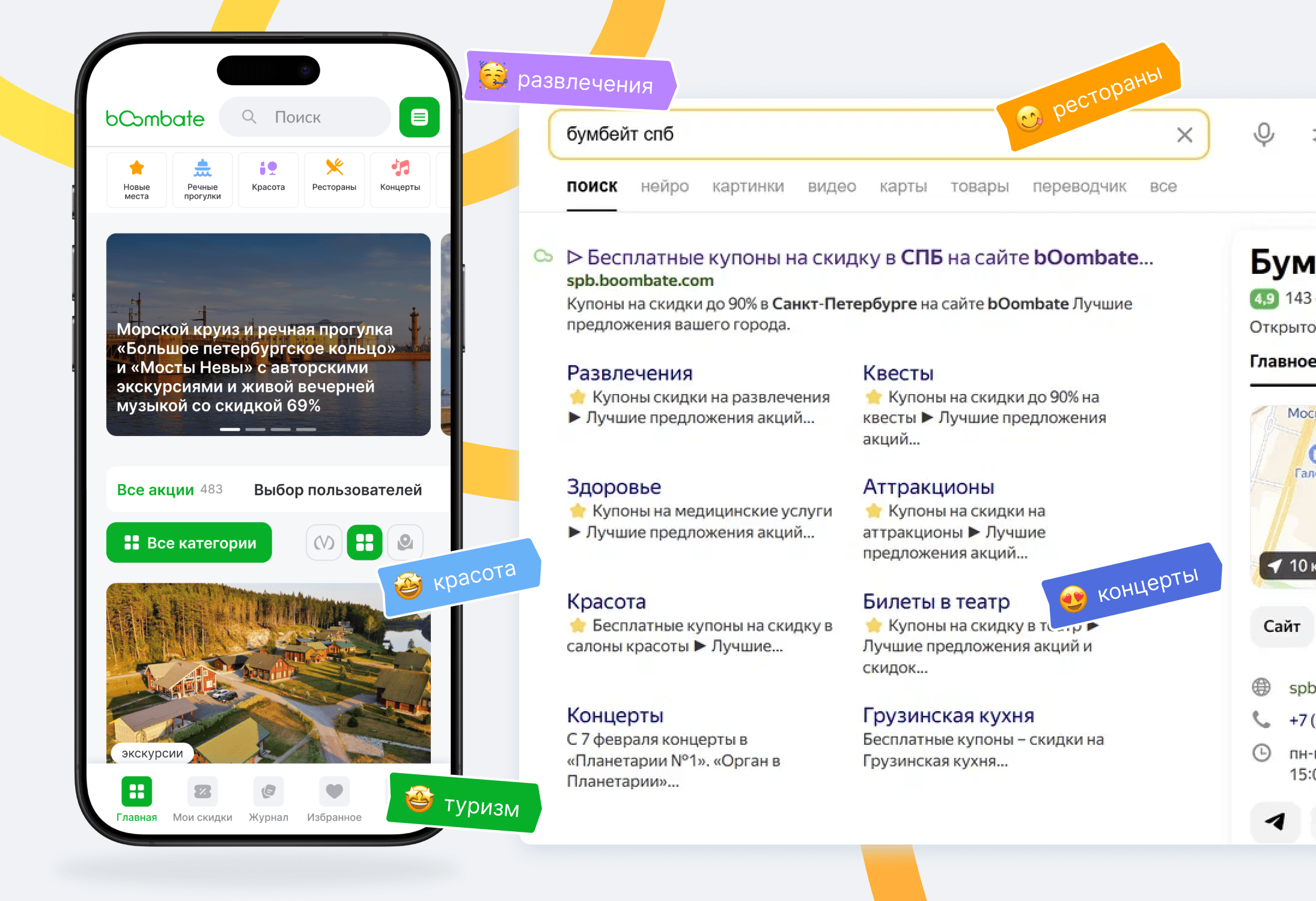Open the Красота sitelink in search results
Viewport: 1316px width, 901px height.
click(606, 601)
